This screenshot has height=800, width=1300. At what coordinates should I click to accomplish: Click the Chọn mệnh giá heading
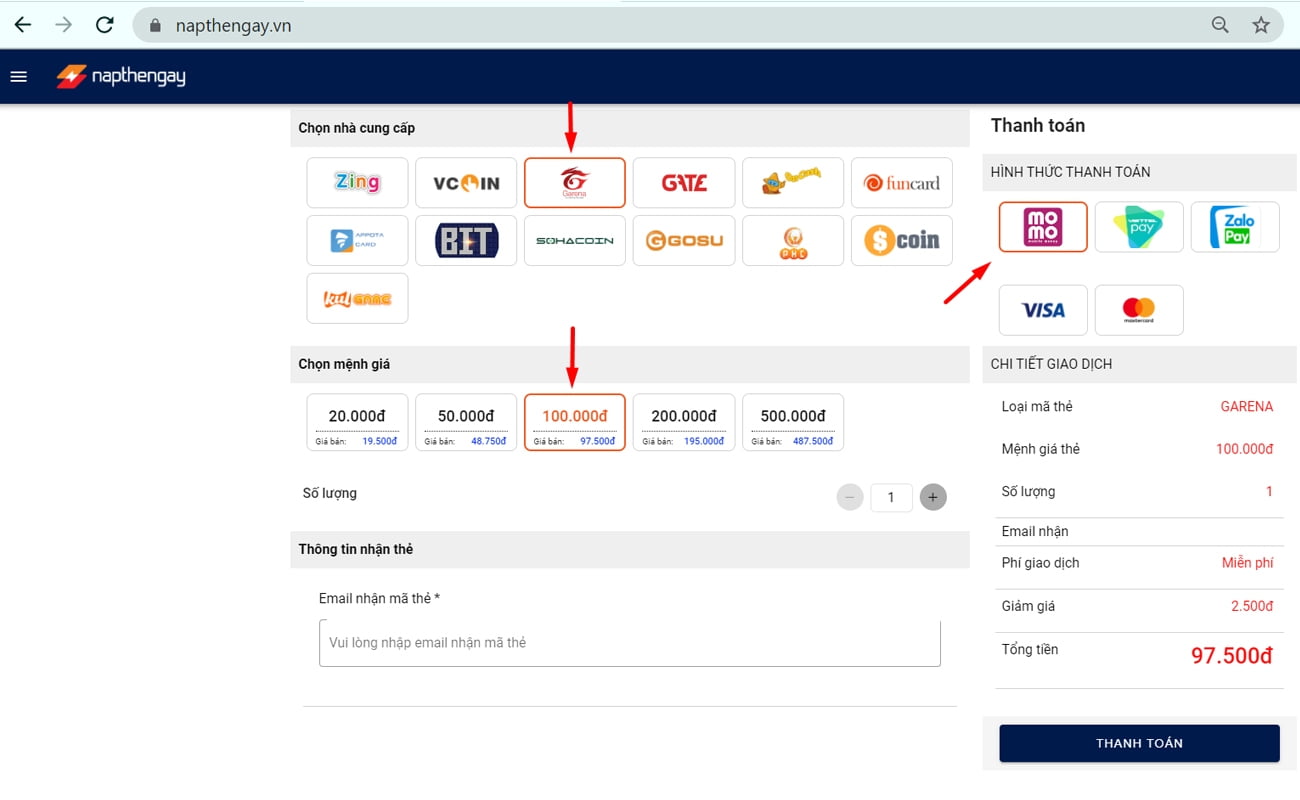click(x=344, y=364)
